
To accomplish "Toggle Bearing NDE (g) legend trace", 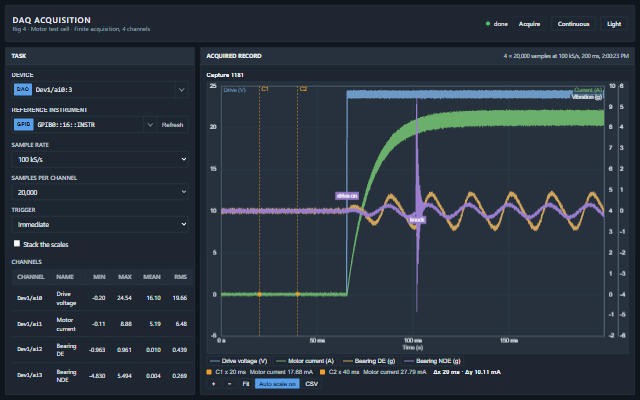I will pos(432,361).
